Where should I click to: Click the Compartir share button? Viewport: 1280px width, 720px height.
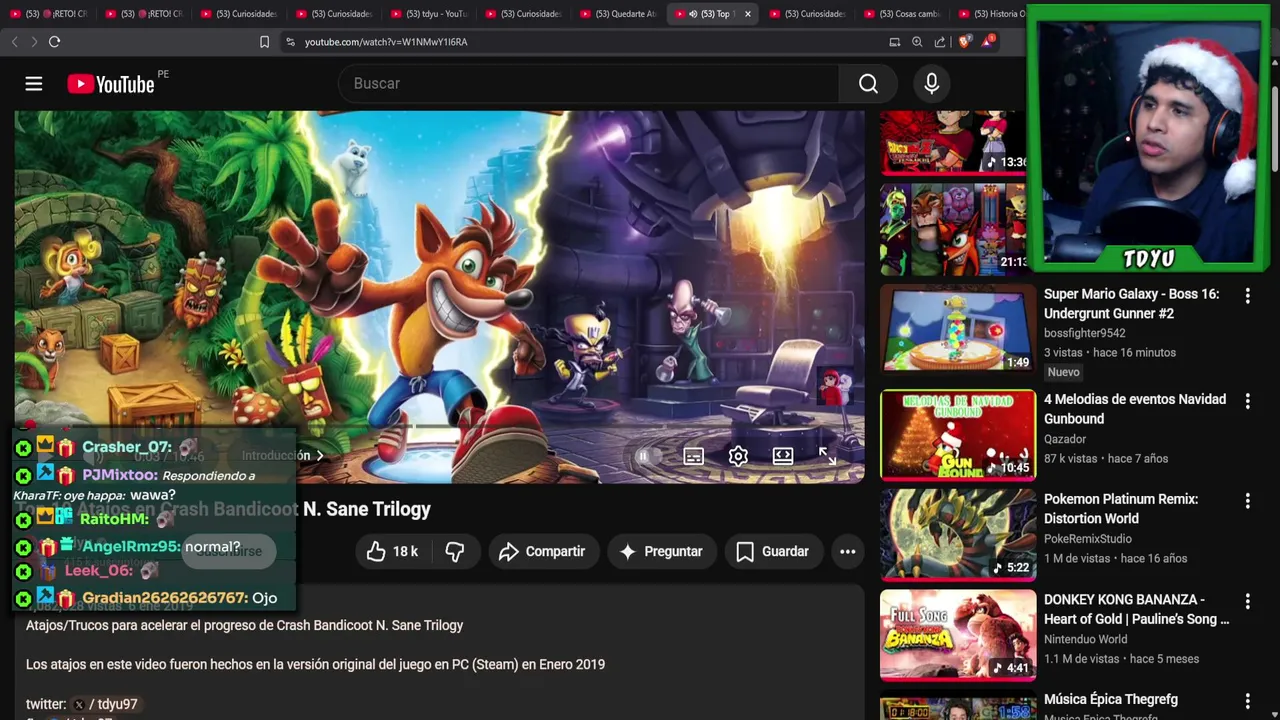tap(542, 551)
